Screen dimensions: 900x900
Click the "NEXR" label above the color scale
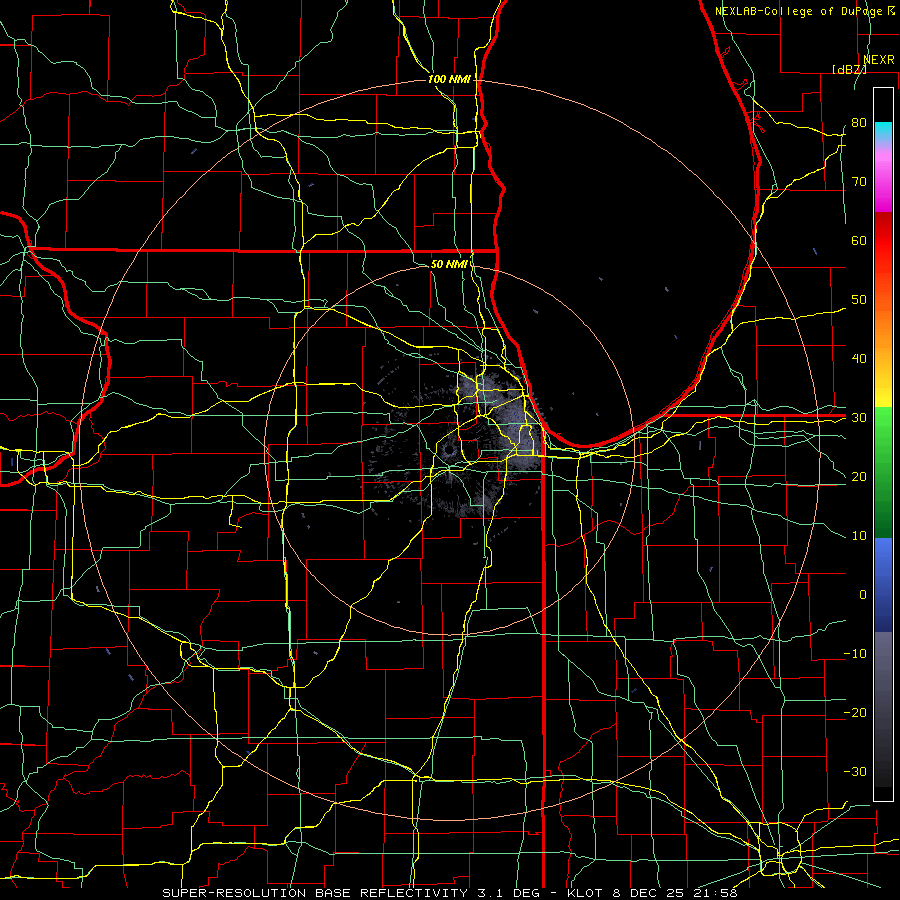point(879,60)
